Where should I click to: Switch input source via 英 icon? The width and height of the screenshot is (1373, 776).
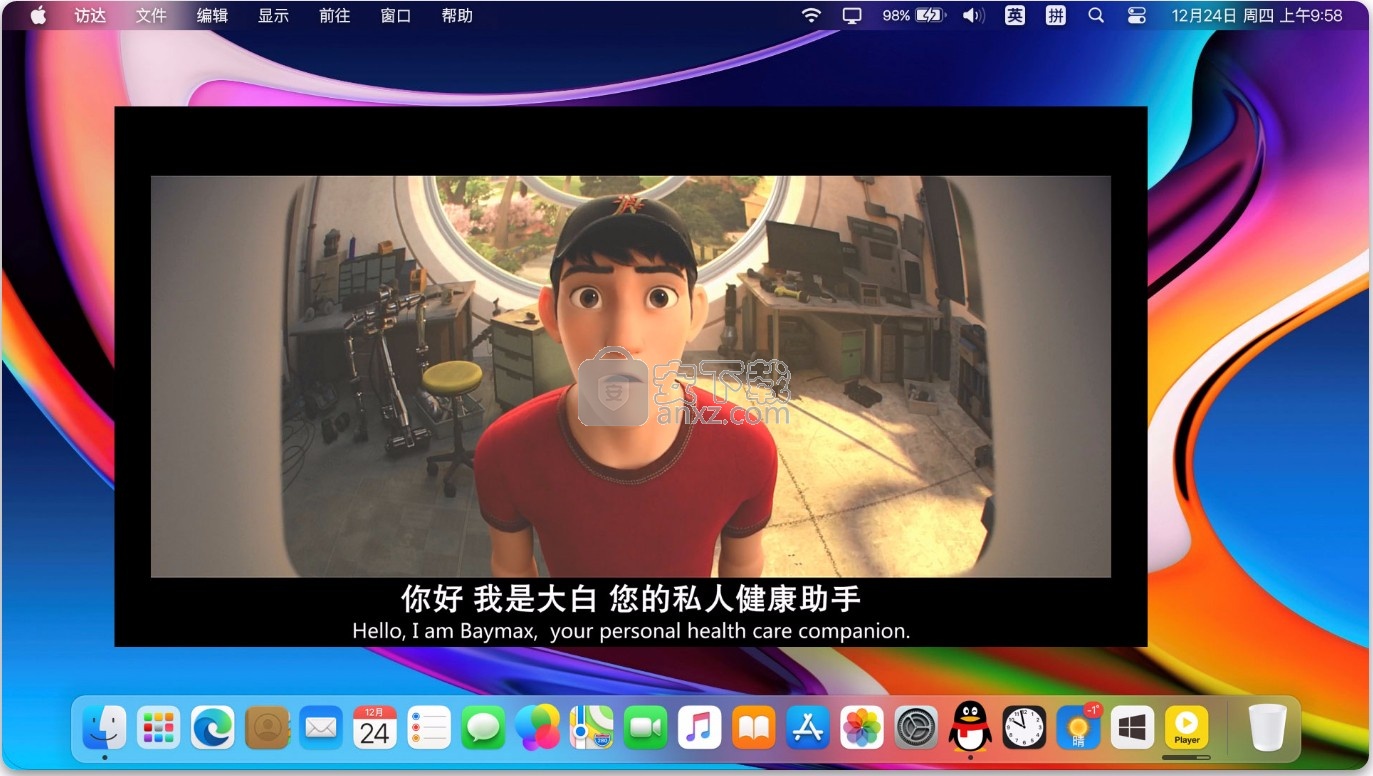[x=1015, y=15]
